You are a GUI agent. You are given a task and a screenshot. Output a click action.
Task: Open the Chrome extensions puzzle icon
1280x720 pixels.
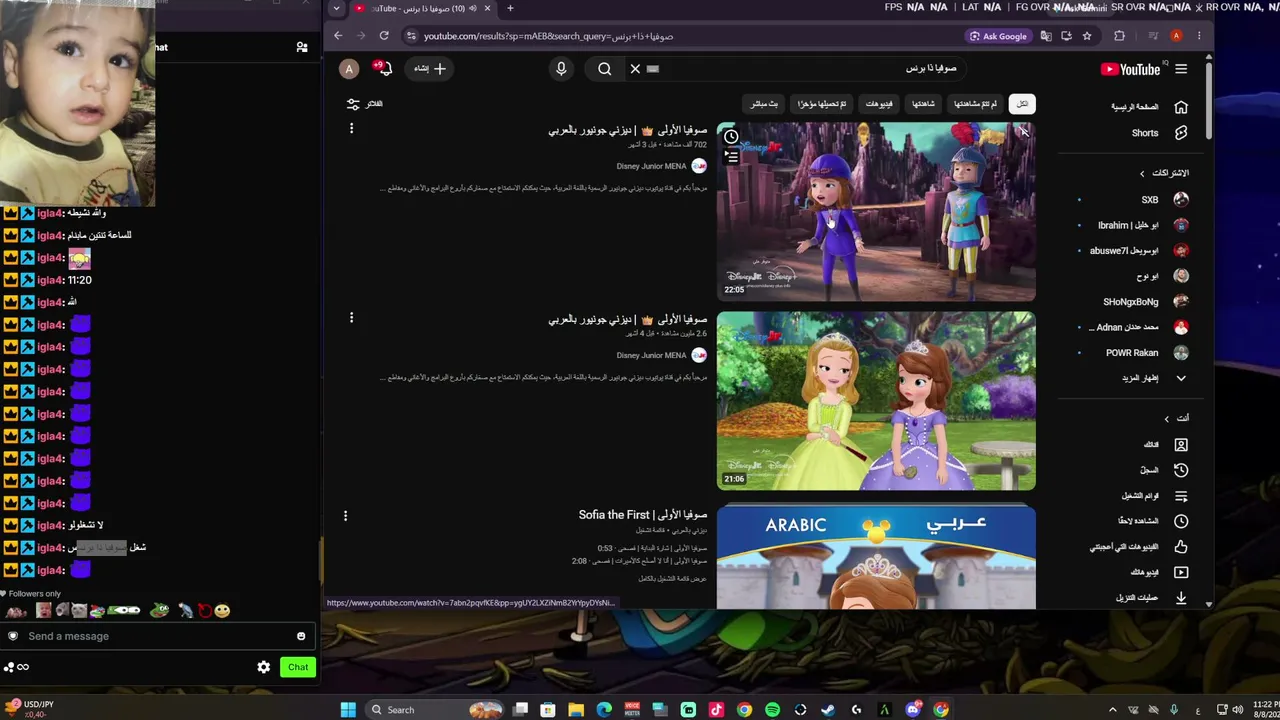point(1120,36)
